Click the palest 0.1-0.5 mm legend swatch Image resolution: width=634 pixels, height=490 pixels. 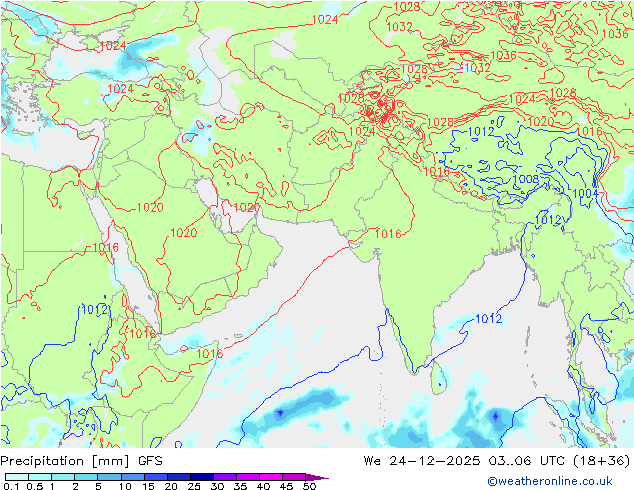[x=17, y=477]
